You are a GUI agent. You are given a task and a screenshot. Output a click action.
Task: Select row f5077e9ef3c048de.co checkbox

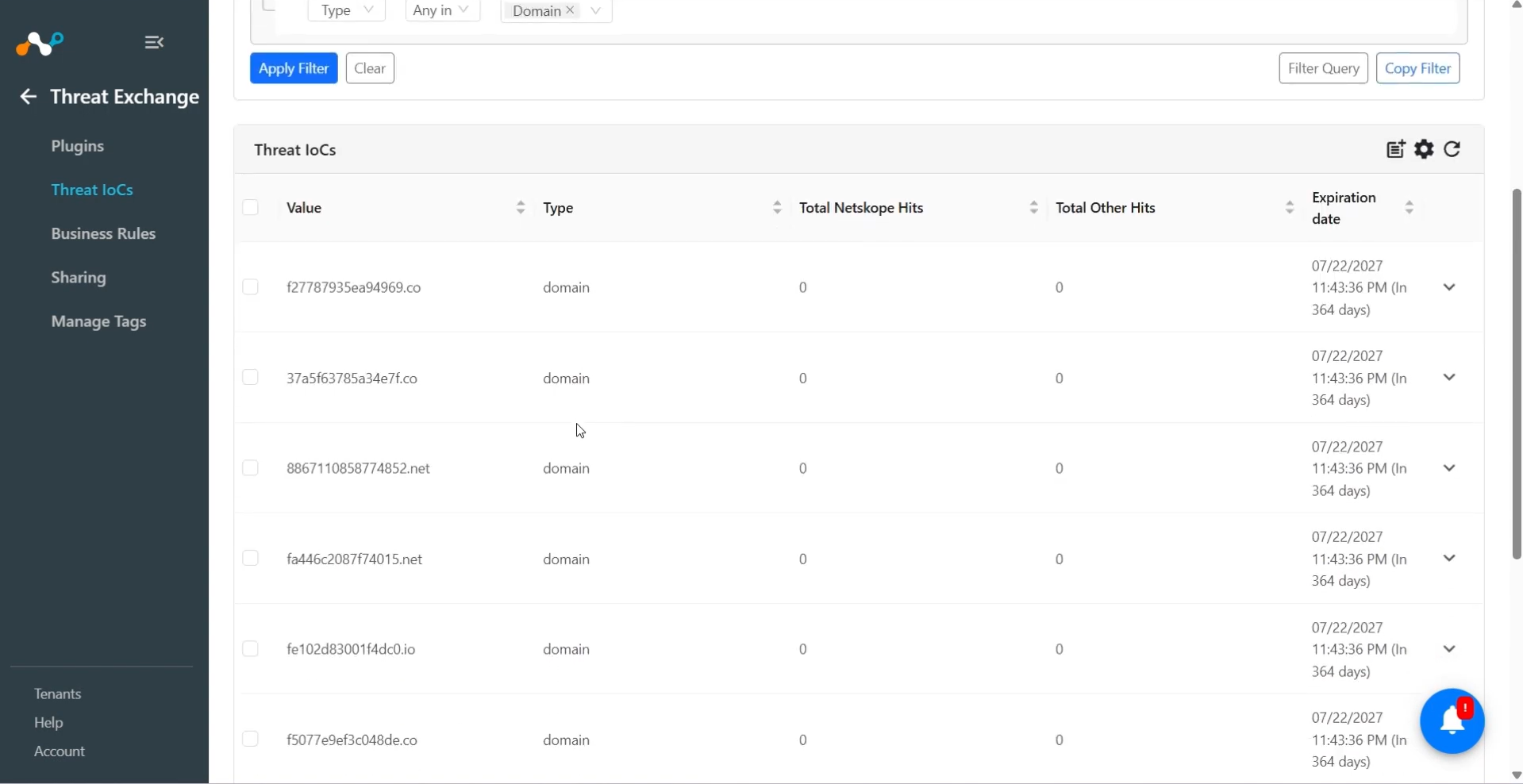pos(251,740)
